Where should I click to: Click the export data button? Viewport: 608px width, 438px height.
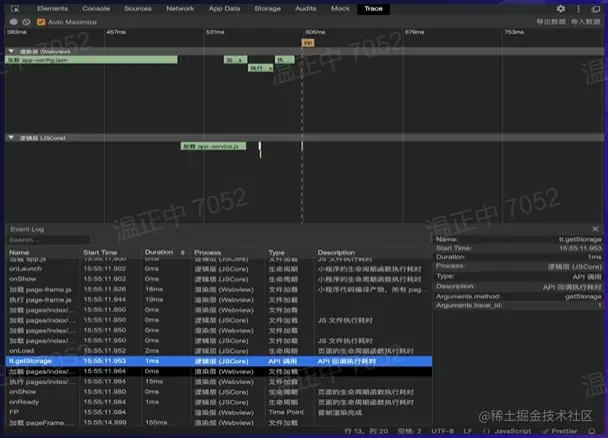point(551,22)
